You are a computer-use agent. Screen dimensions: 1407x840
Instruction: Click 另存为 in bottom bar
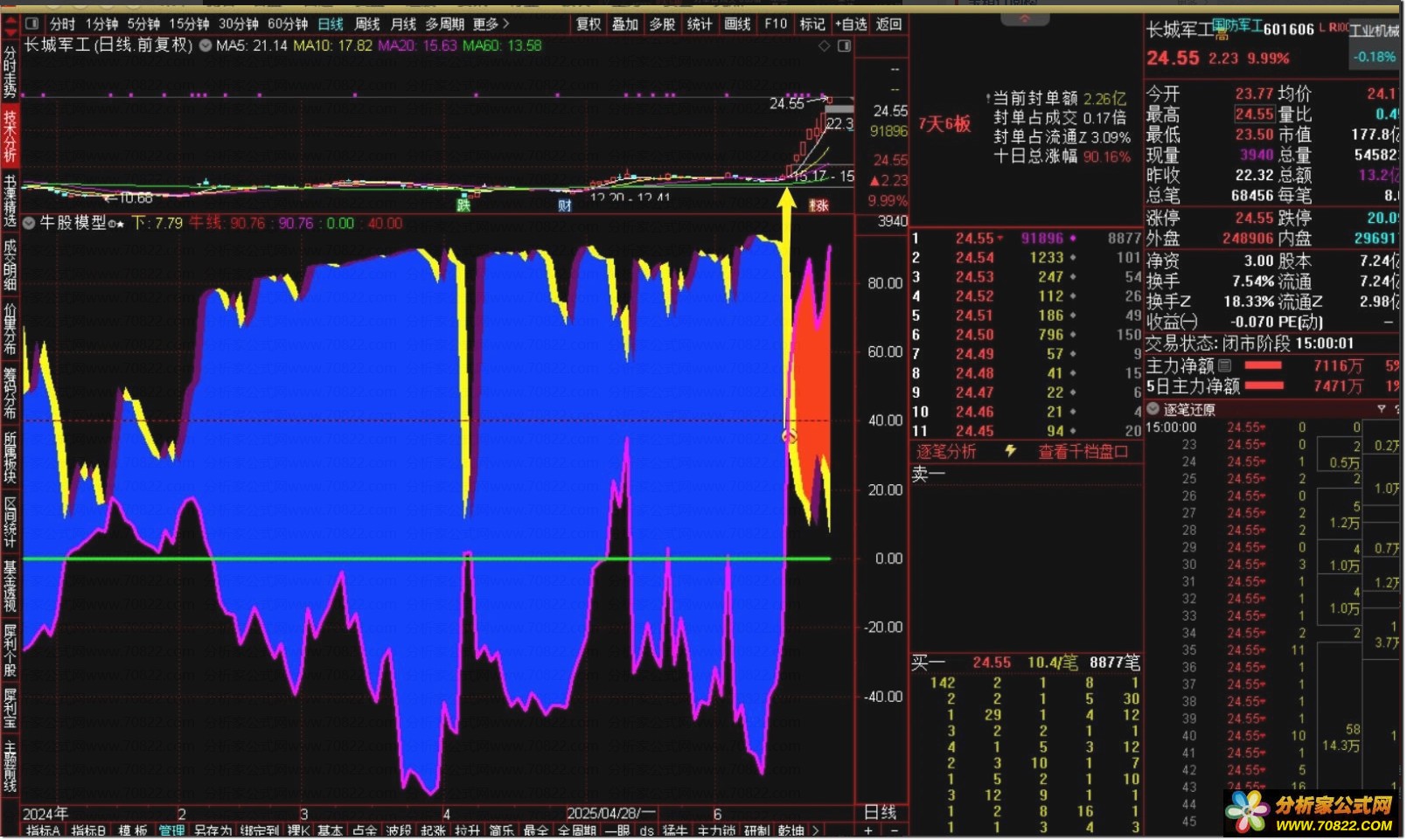[x=212, y=831]
